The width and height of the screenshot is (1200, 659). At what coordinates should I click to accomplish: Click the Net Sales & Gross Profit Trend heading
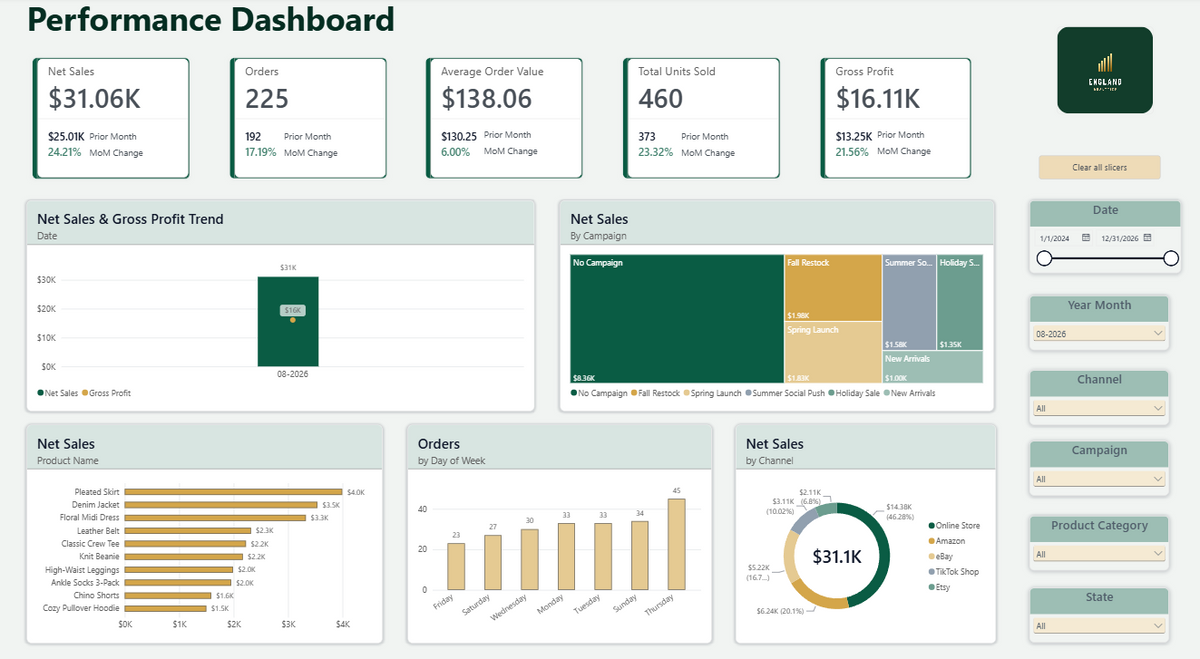click(x=130, y=219)
